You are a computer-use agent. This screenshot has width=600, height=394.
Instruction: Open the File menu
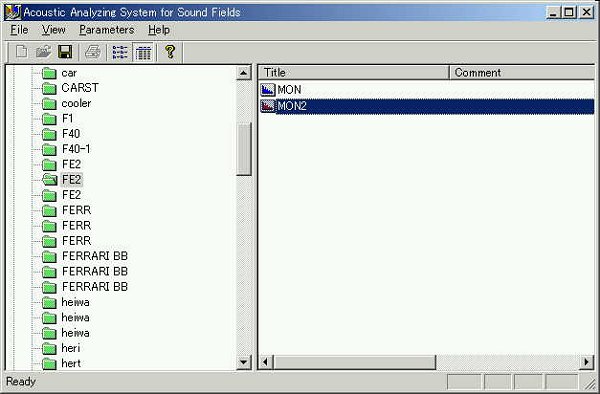pyautogui.click(x=19, y=30)
